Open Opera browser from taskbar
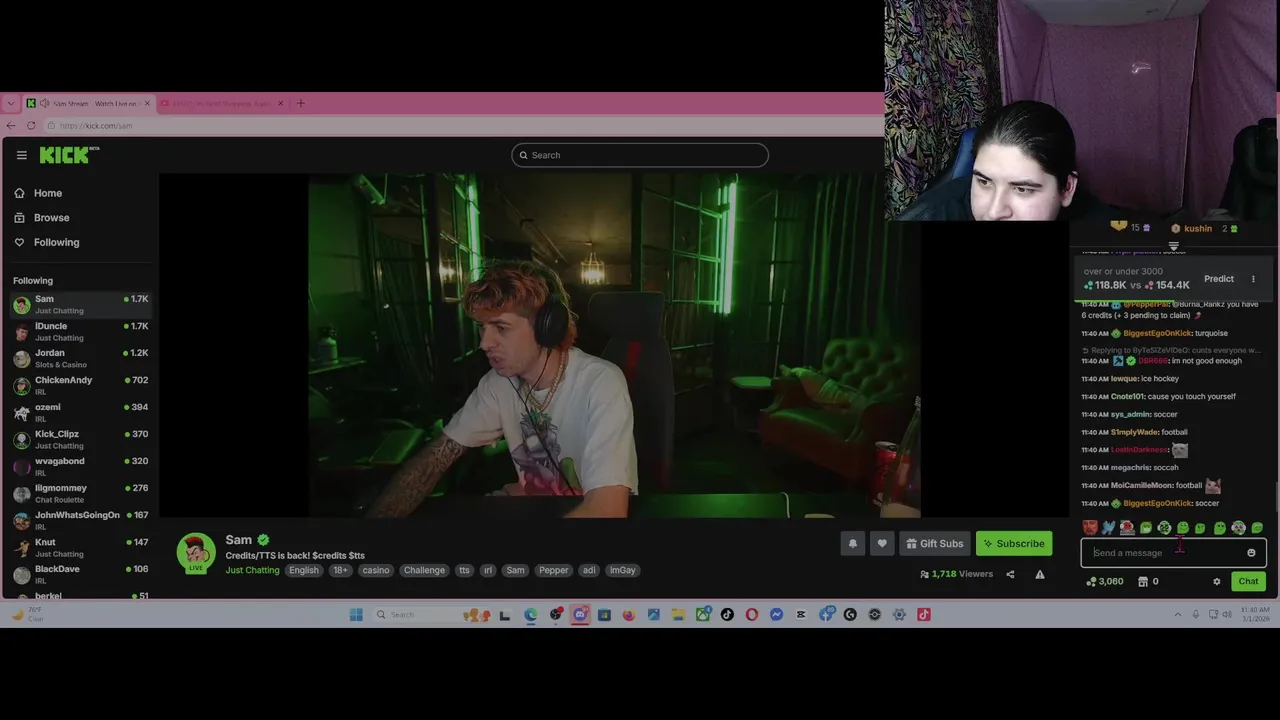The height and width of the screenshot is (720, 1280). pos(752,614)
